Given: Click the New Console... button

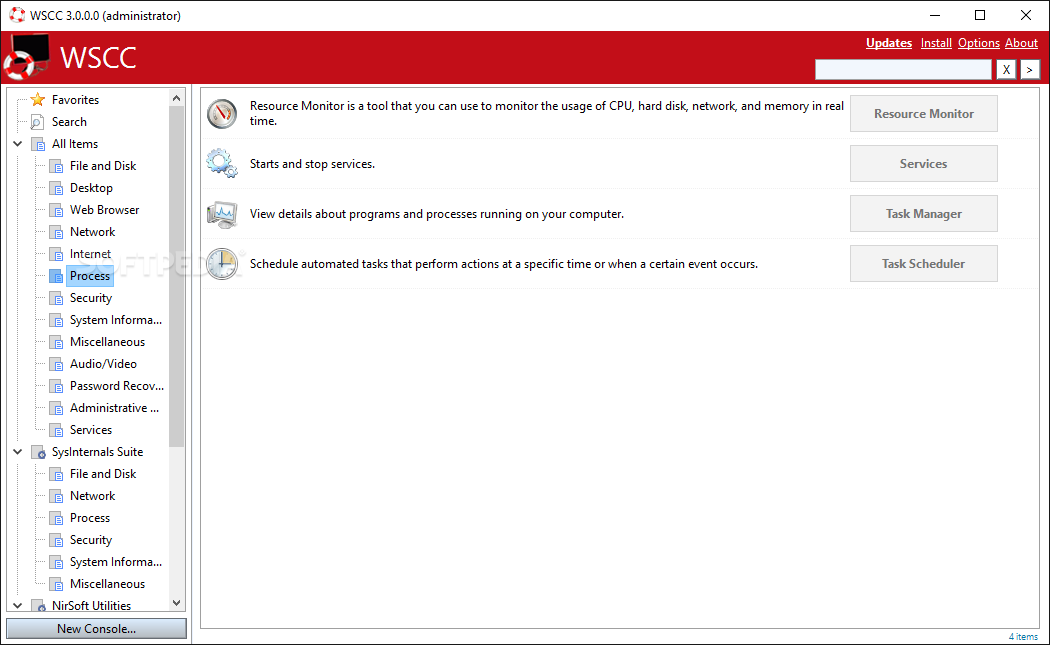Looking at the screenshot, I should [x=96, y=629].
